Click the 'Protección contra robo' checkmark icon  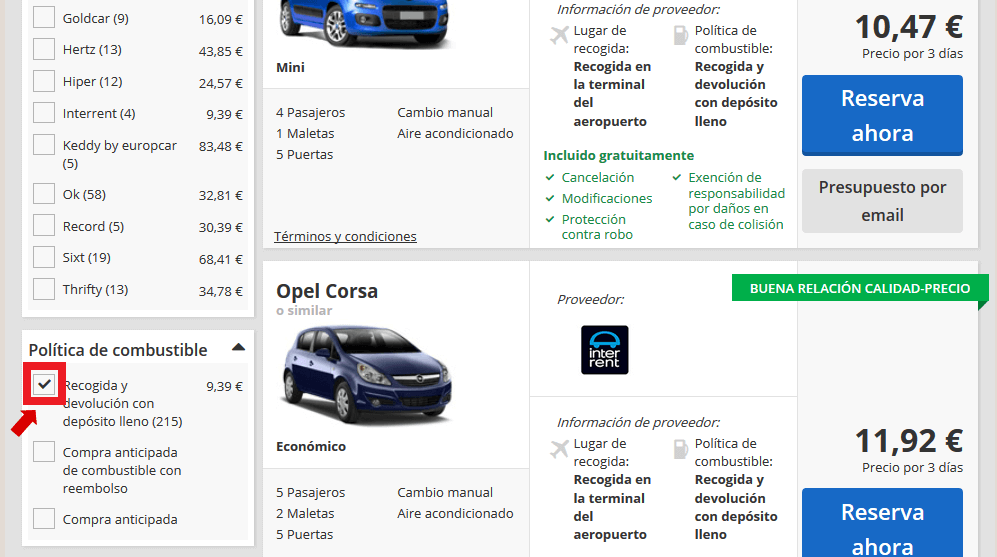550,219
